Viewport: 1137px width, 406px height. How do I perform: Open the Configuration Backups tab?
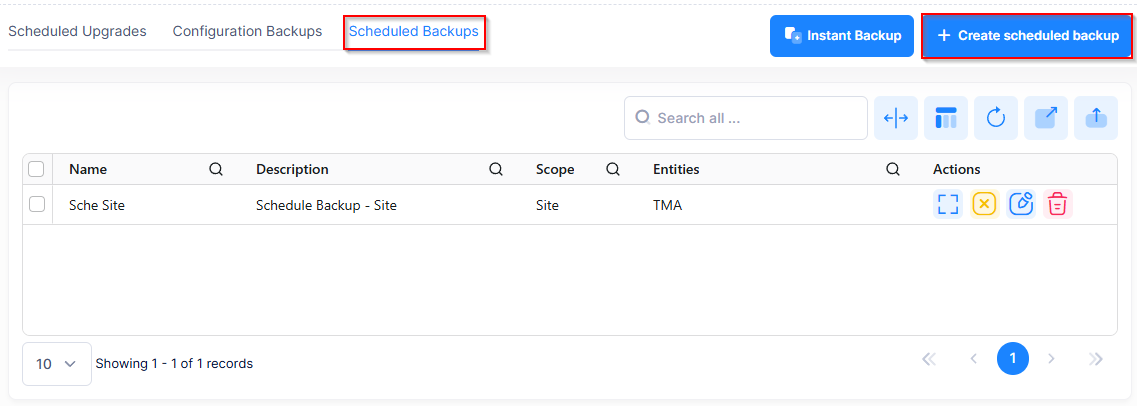[247, 31]
